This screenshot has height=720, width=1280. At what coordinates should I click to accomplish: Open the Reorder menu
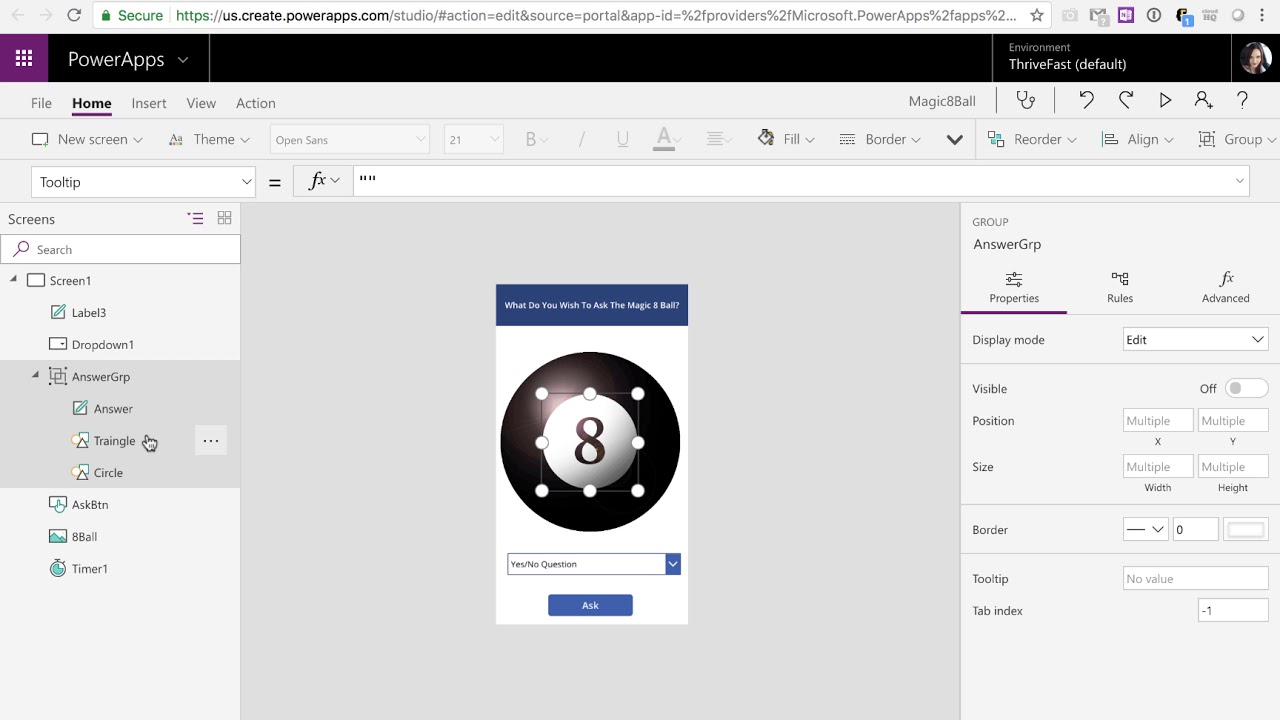coord(1032,139)
